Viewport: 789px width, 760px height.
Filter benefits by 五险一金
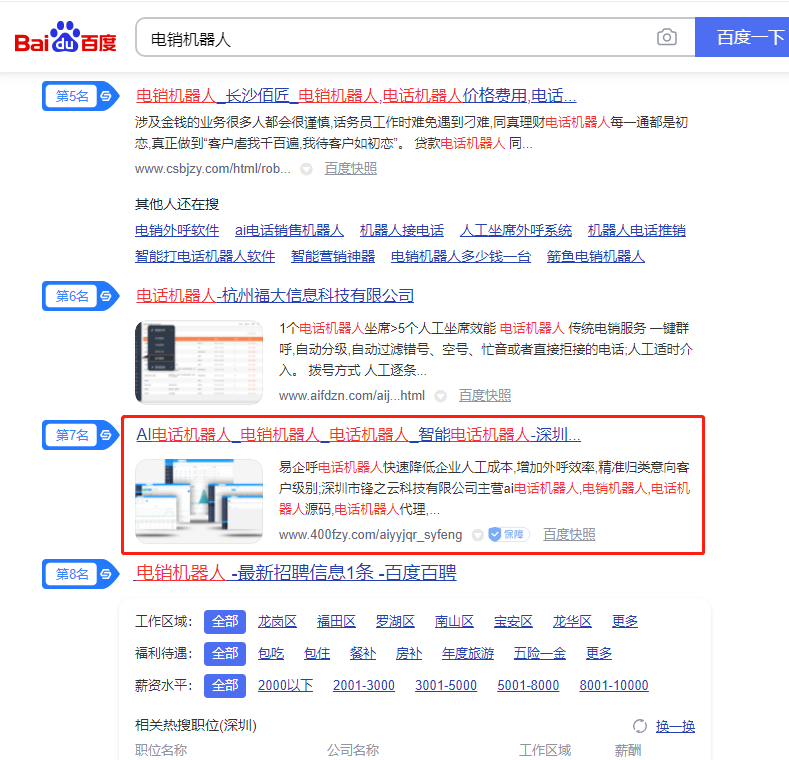[x=540, y=654]
